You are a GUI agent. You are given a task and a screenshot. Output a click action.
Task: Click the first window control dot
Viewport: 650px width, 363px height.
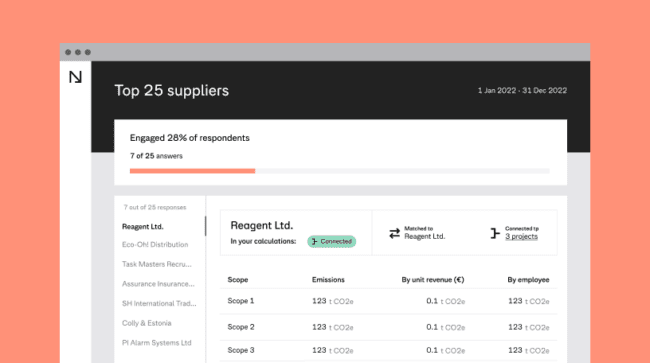68,52
